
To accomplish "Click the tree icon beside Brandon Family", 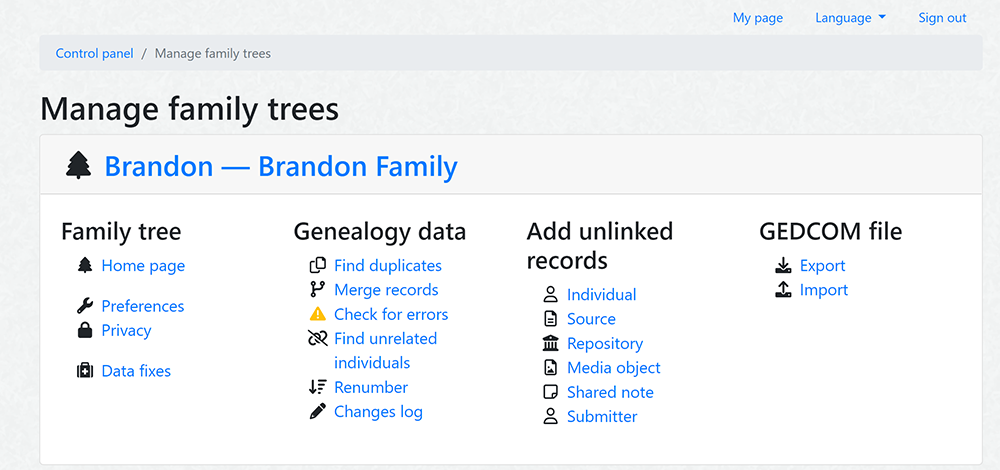I will tap(78, 166).
